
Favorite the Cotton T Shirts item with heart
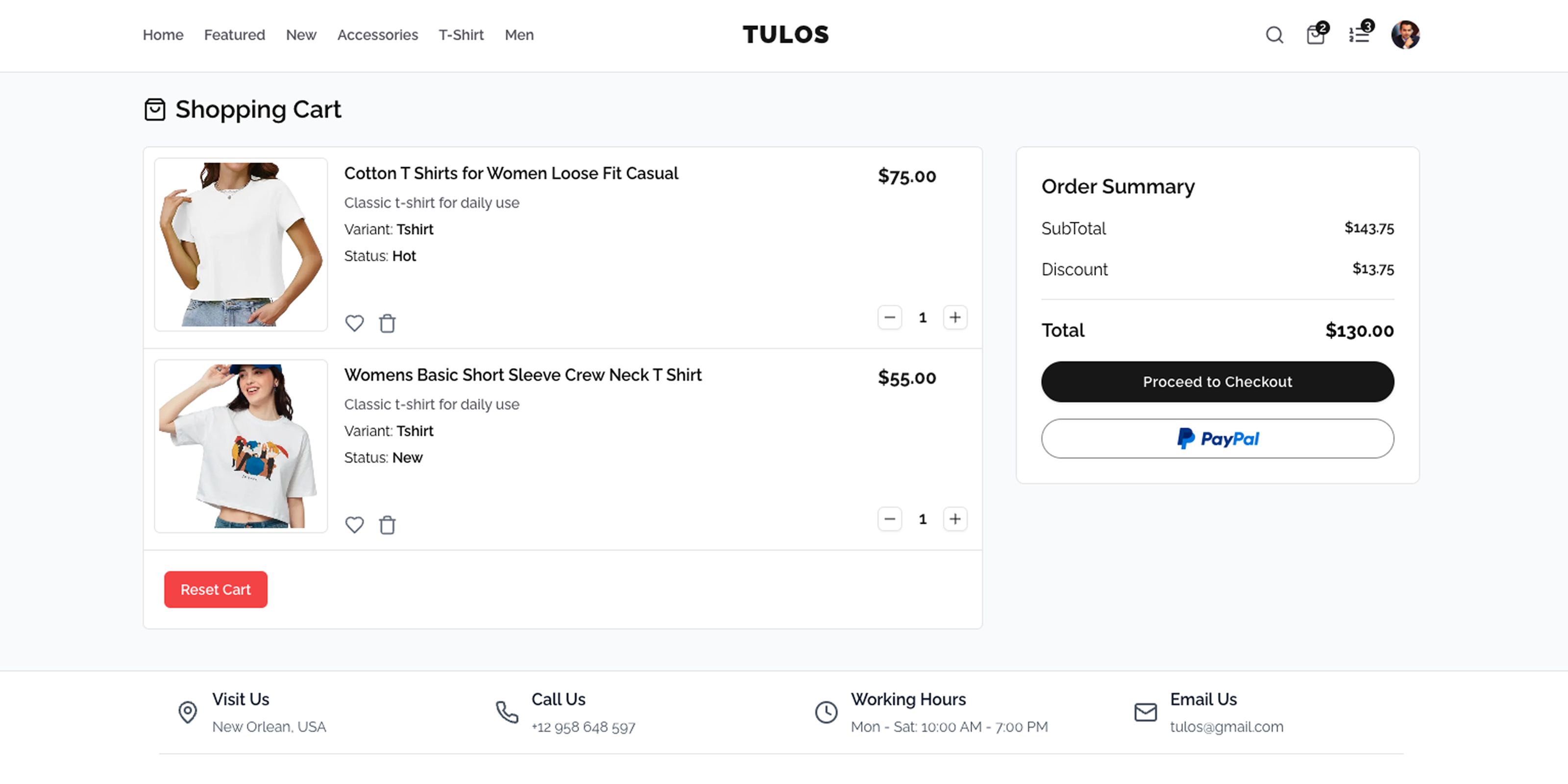(354, 323)
